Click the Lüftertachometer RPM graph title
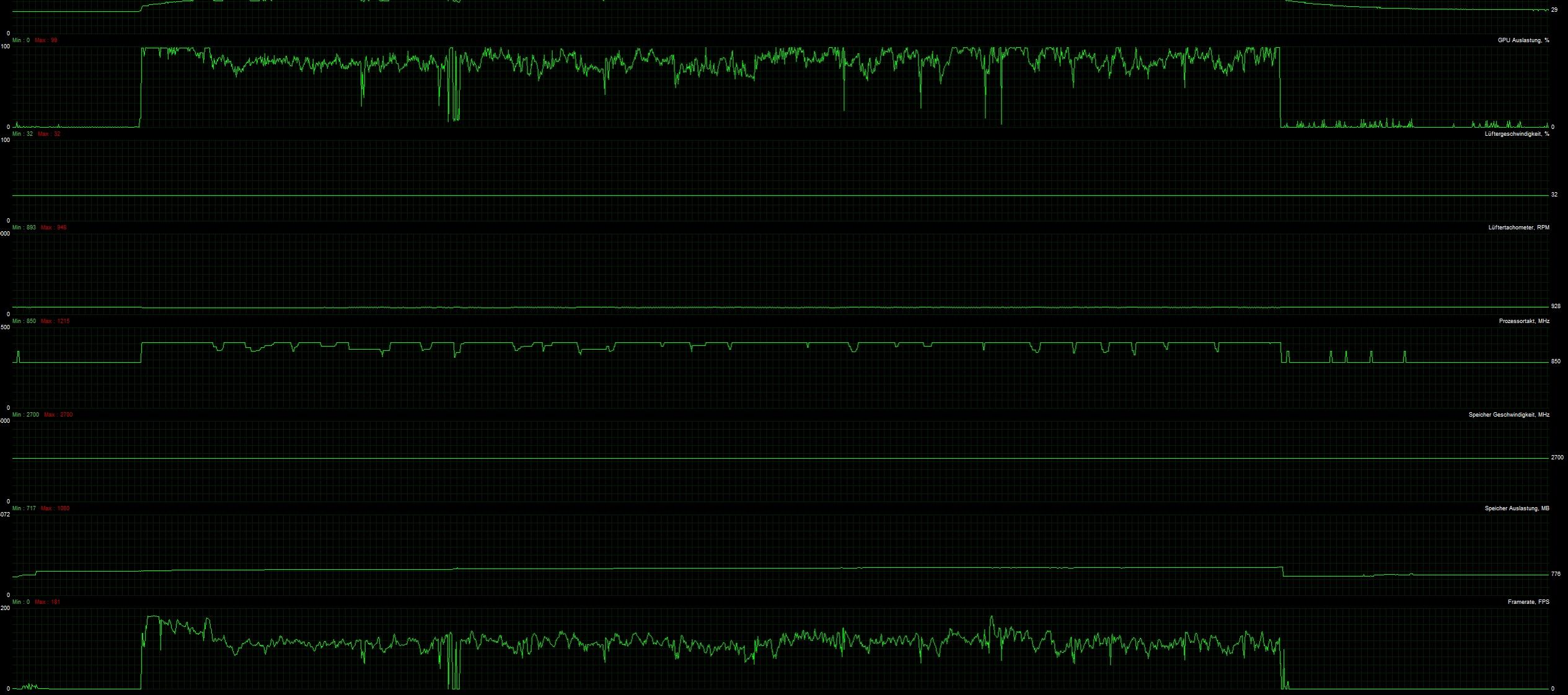Image resolution: width=1568 pixels, height=695 pixels. 1518,228
